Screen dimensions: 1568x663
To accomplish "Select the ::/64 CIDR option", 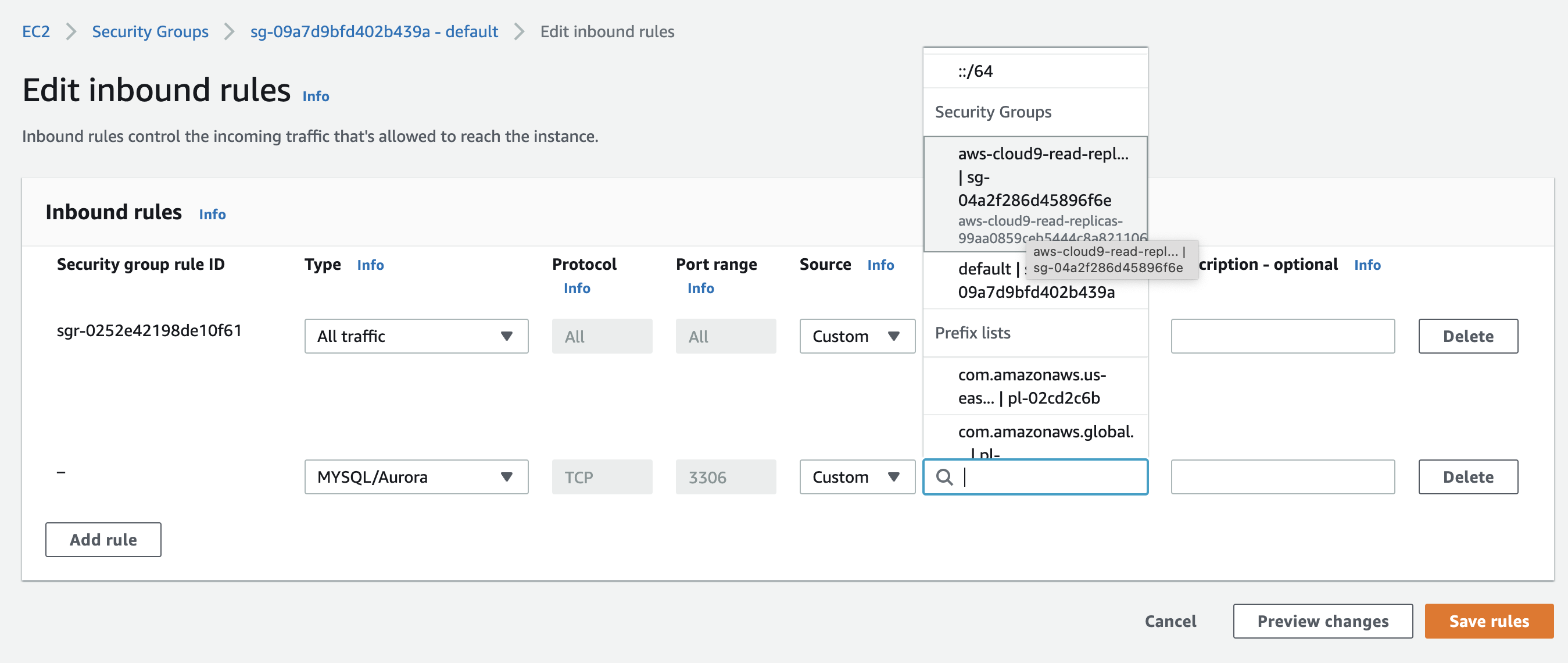I will click(975, 72).
